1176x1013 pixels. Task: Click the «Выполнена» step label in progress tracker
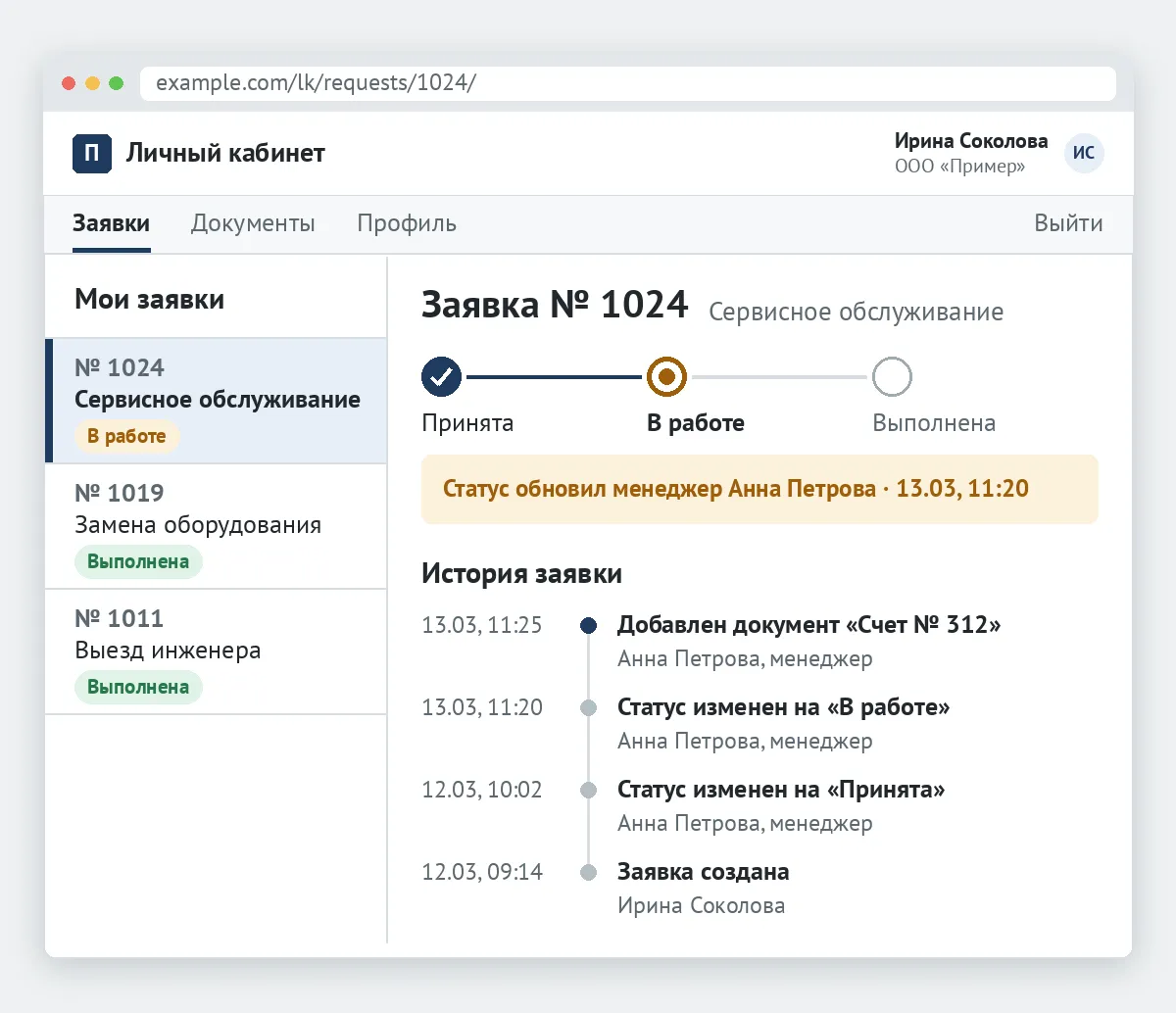coord(934,423)
